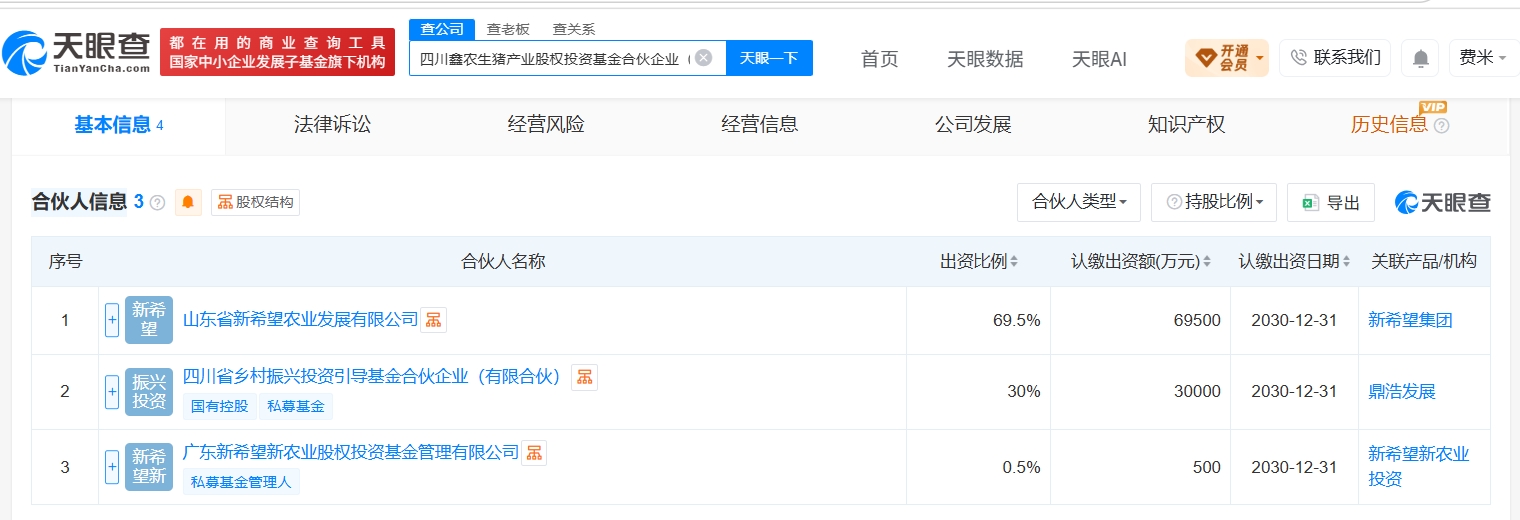Screen dimensions: 1520x520
Task: Expand row 1 with the plus button
Action: (112, 320)
